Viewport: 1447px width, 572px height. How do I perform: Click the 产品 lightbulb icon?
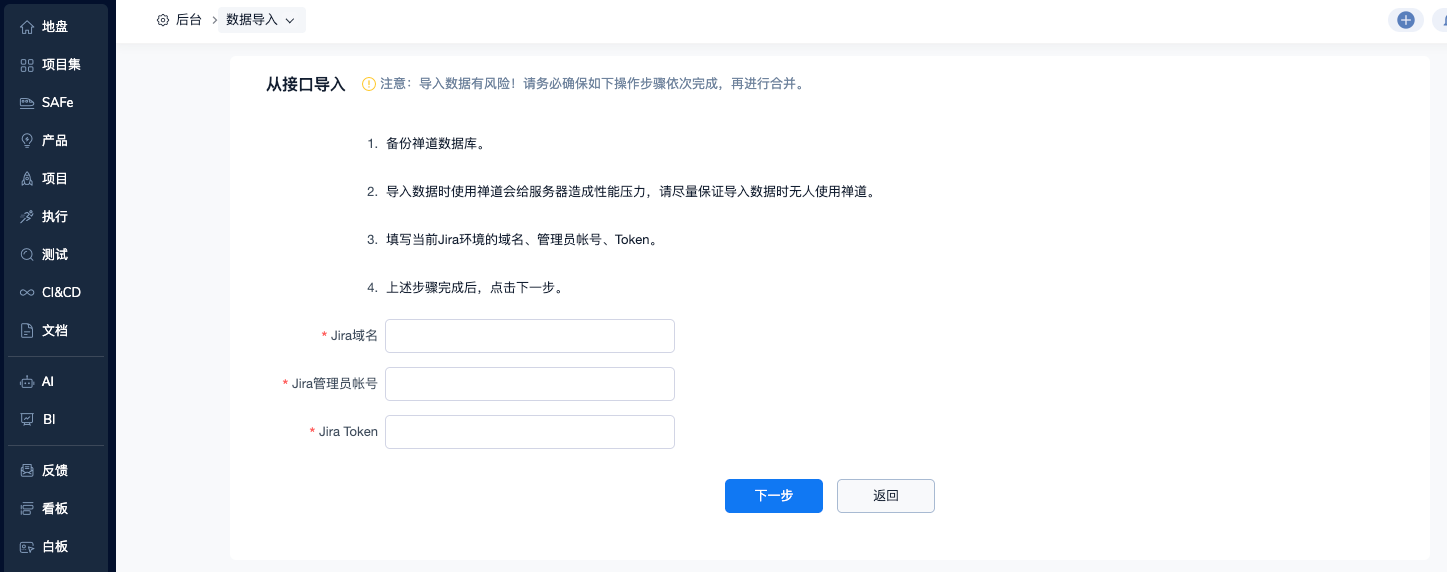click(27, 141)
